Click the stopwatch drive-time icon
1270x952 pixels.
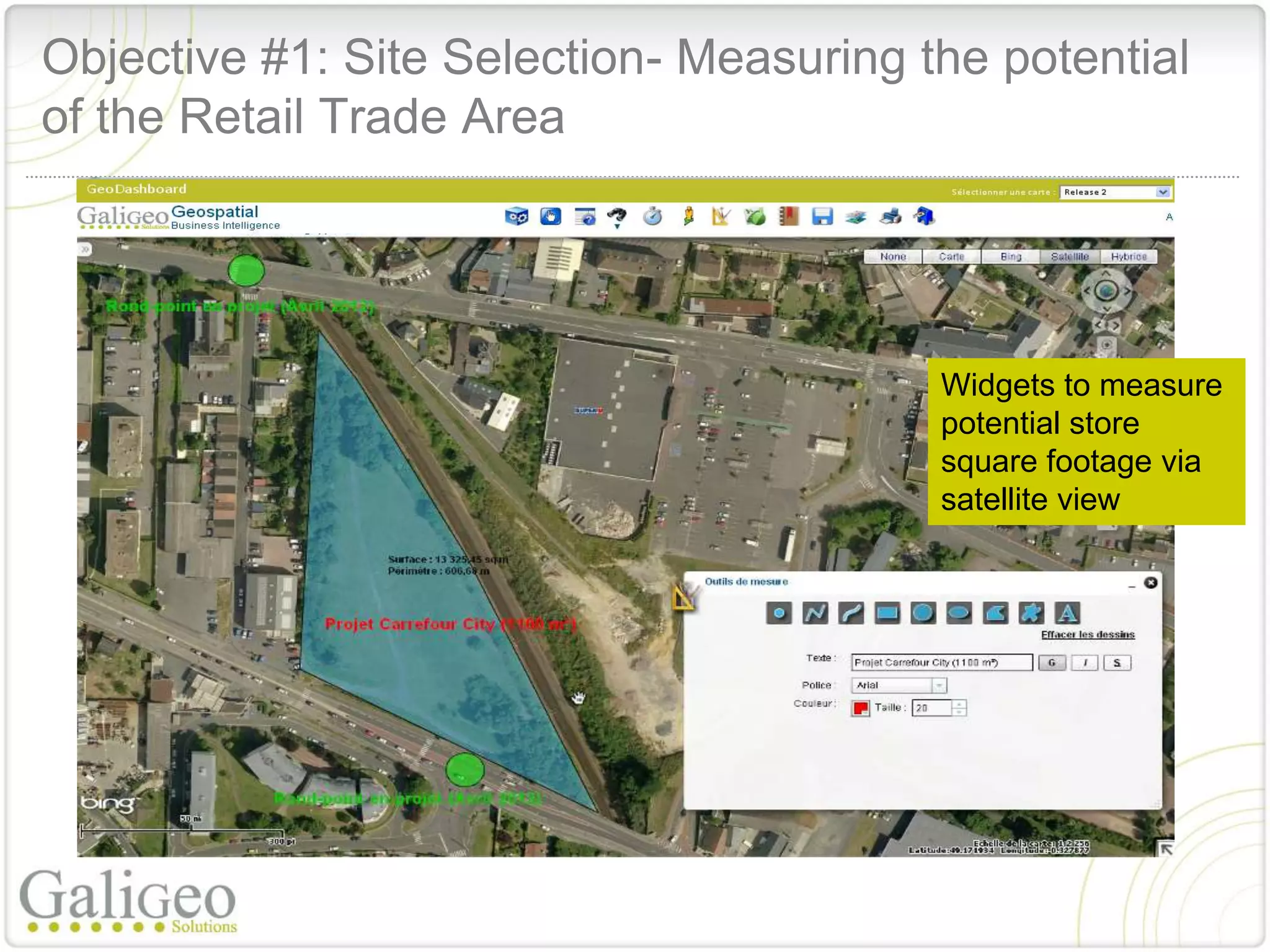click(653, 216)
